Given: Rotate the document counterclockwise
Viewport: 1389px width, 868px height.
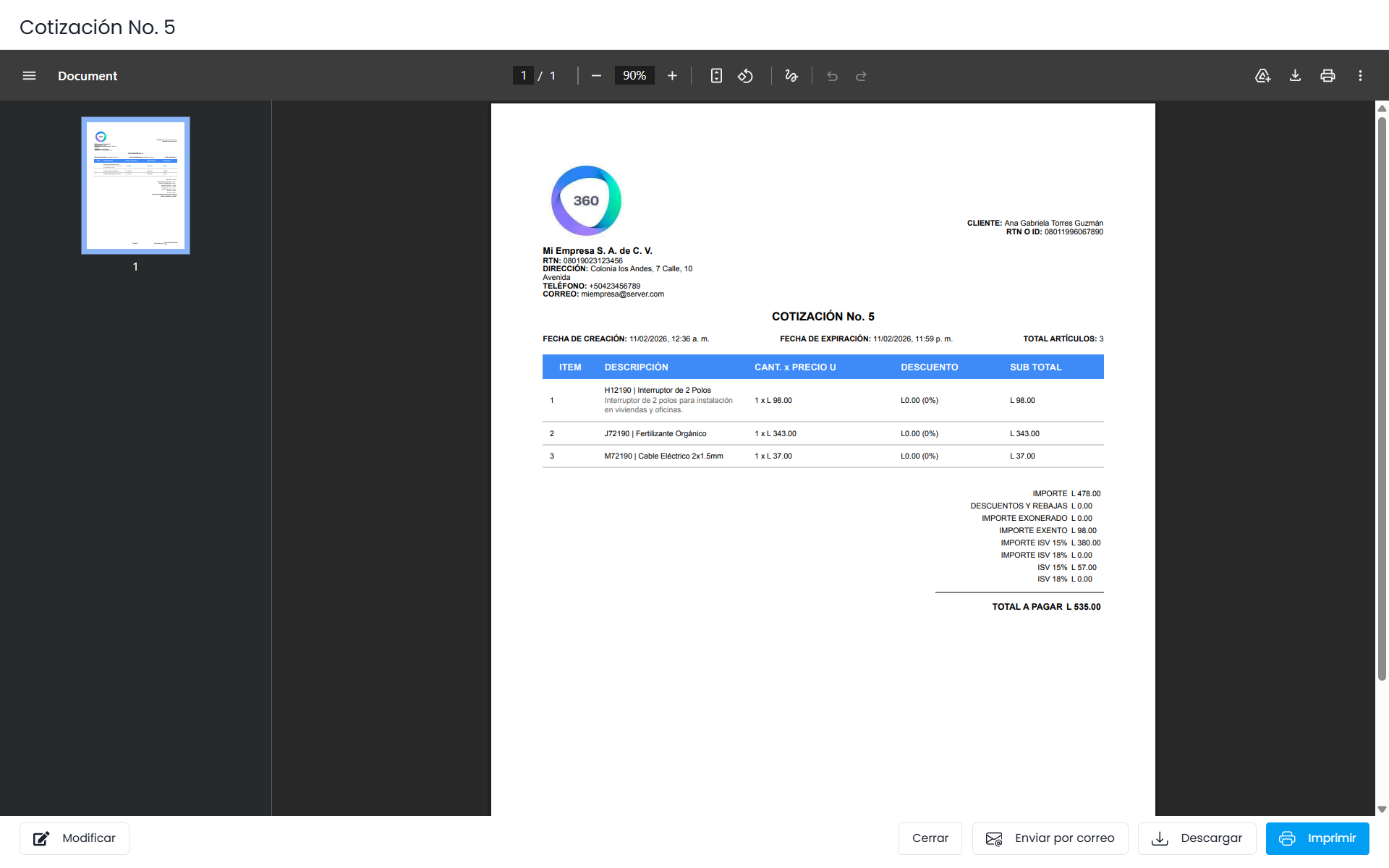Looking at the screenshot, I should click(x=745, y=76).
